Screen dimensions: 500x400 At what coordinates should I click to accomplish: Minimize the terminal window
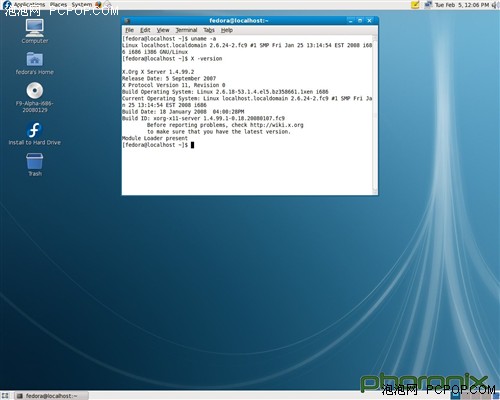(x=350, y=21)
